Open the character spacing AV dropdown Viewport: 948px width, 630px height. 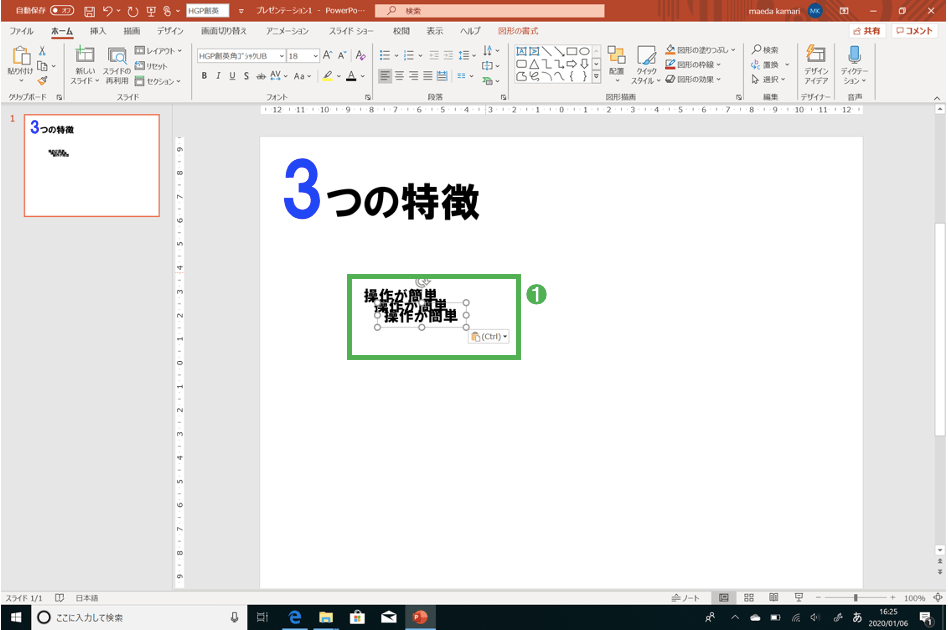[x=278, y=76]
